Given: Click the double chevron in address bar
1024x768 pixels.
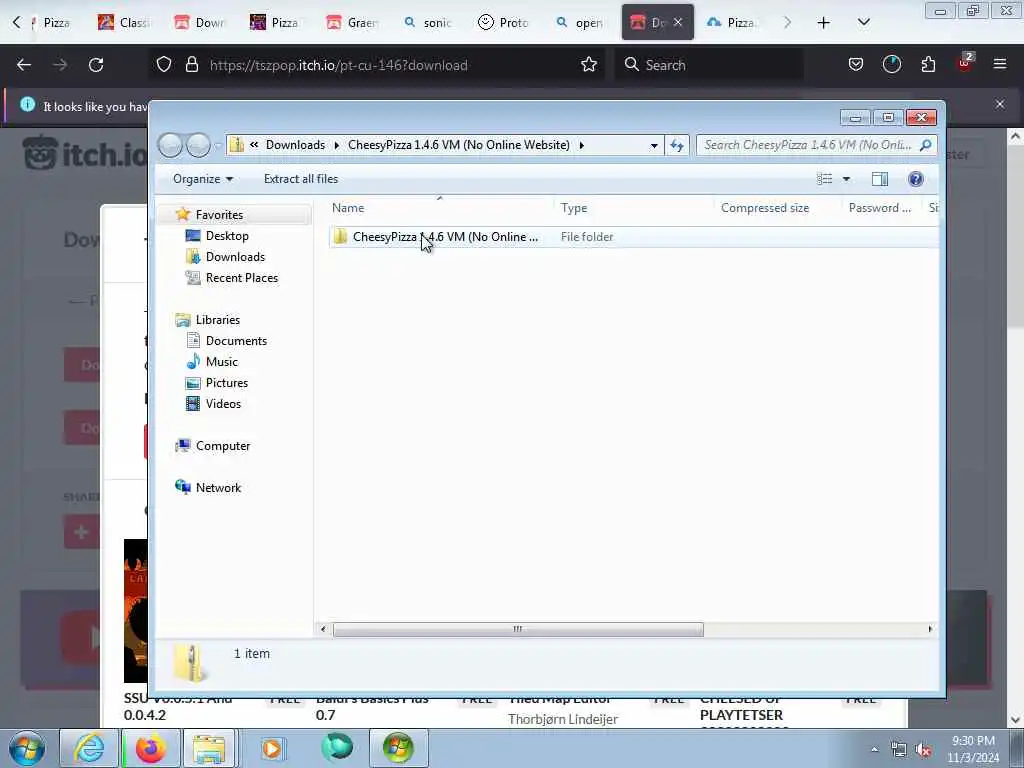Looking at the screenshot, I should coord(254,145).
